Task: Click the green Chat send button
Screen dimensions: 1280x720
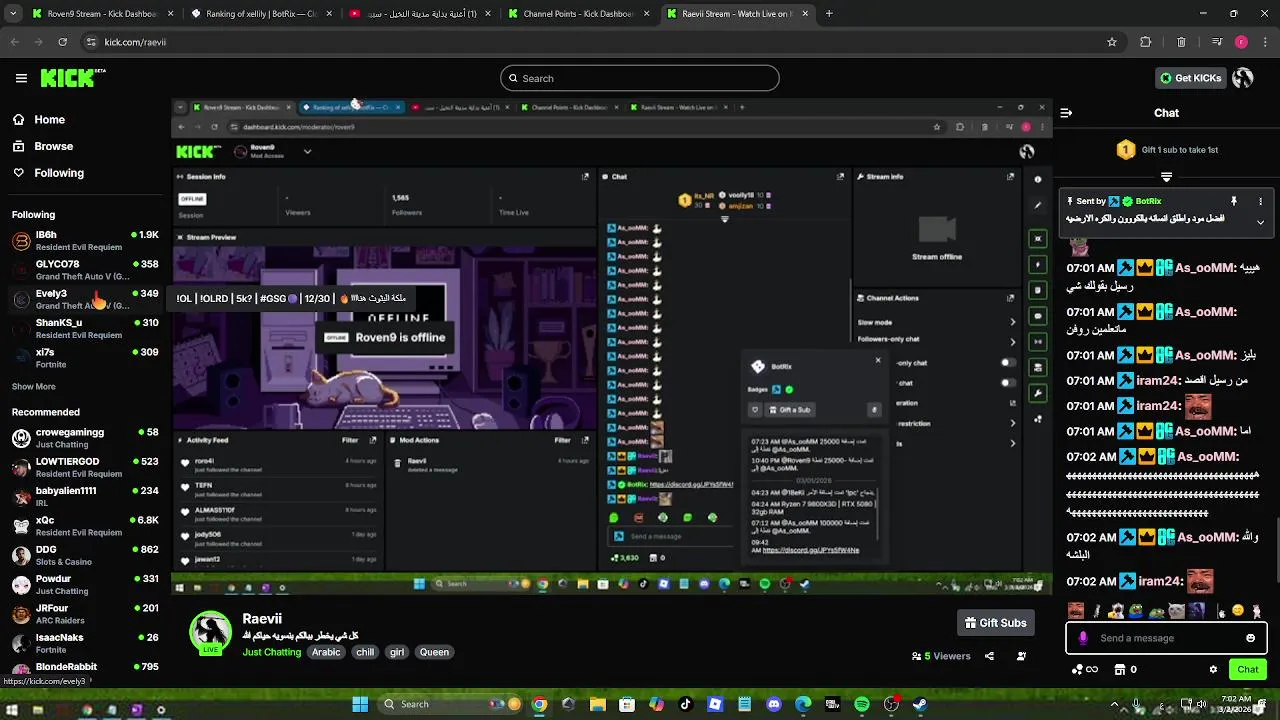Action: [1248, 670]
